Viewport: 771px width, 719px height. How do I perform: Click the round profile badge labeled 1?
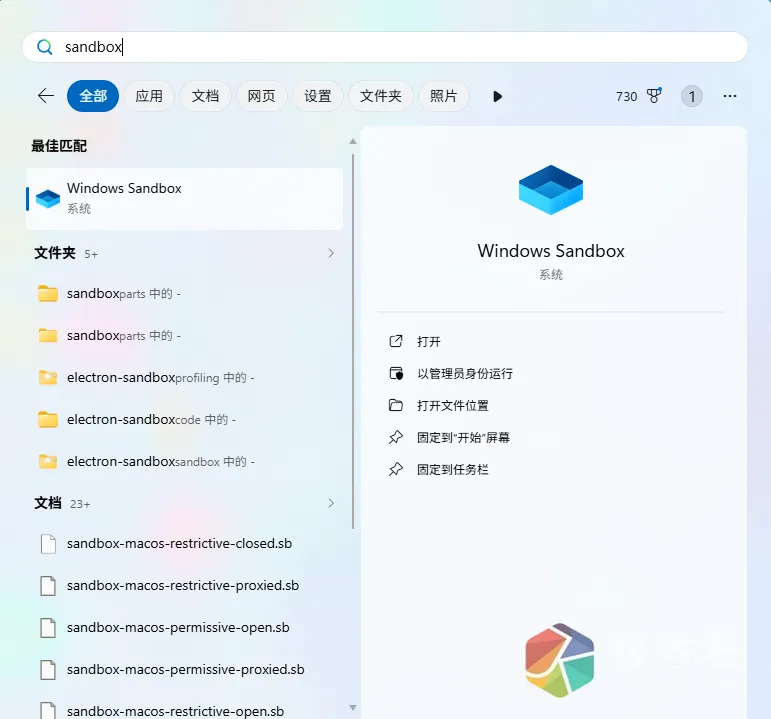(x=691, y=96)
